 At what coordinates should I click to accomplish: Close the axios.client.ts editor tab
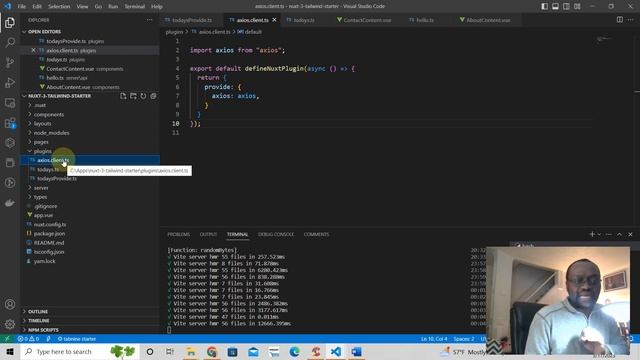(x=274, y=20)
